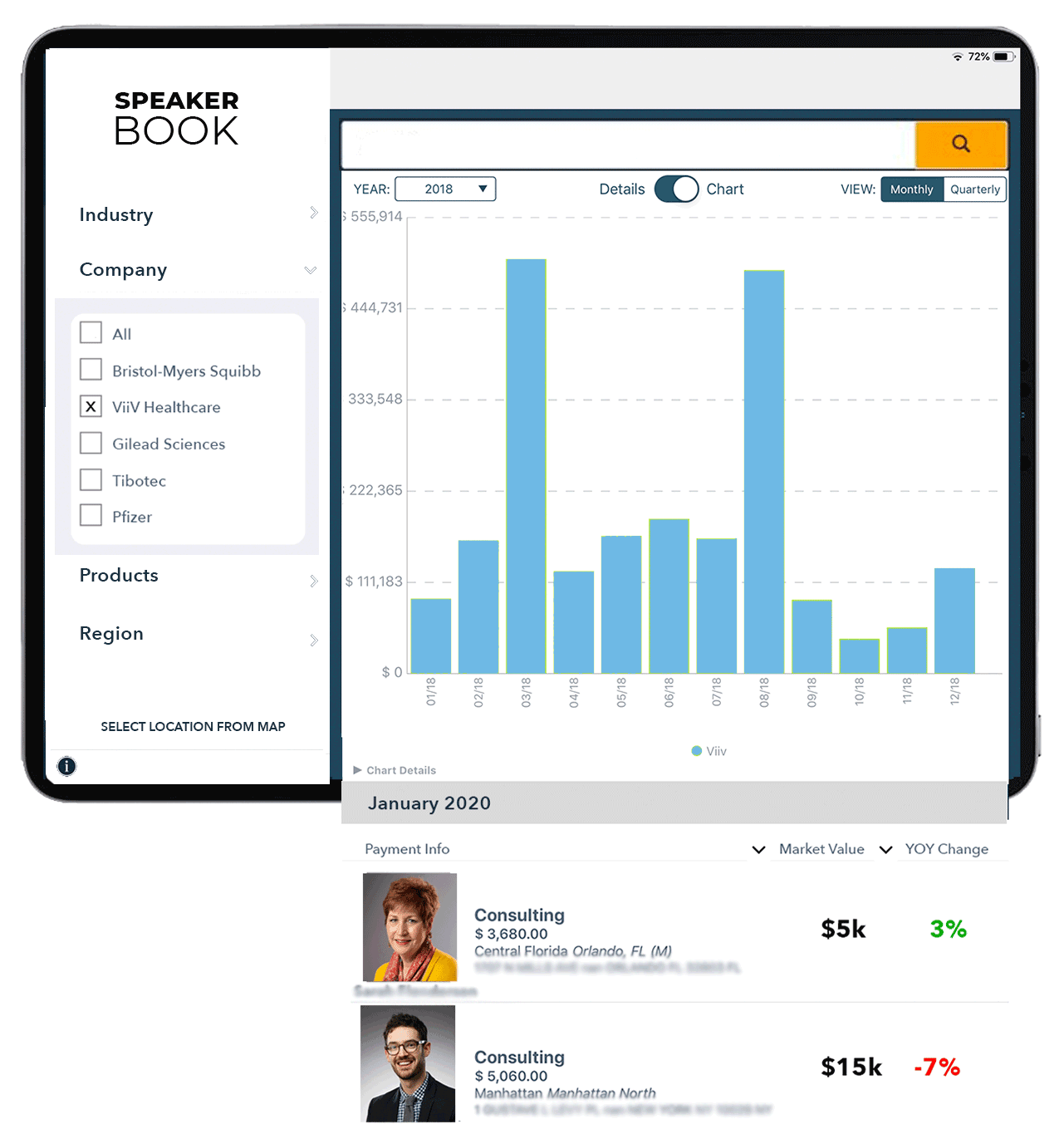Screen dimensions: 1064x1124
Task: Click the $5k market value
Action: [843, 929]
